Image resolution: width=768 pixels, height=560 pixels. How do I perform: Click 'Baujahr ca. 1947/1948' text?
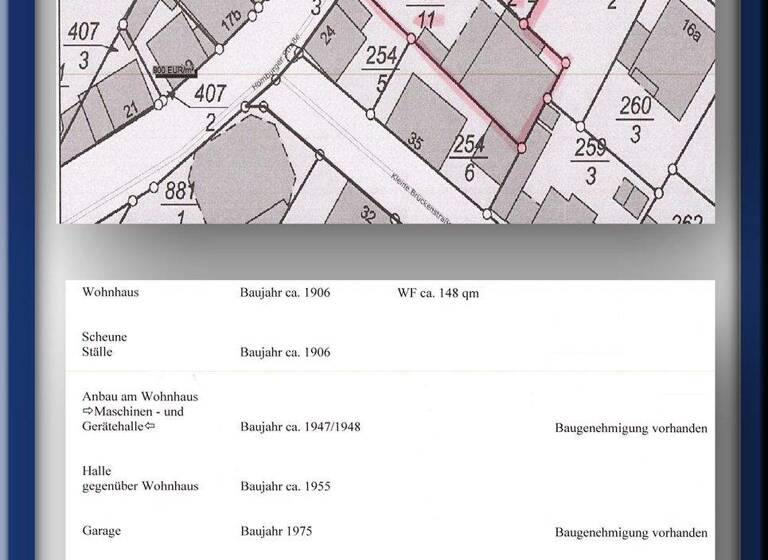point(300,427)
